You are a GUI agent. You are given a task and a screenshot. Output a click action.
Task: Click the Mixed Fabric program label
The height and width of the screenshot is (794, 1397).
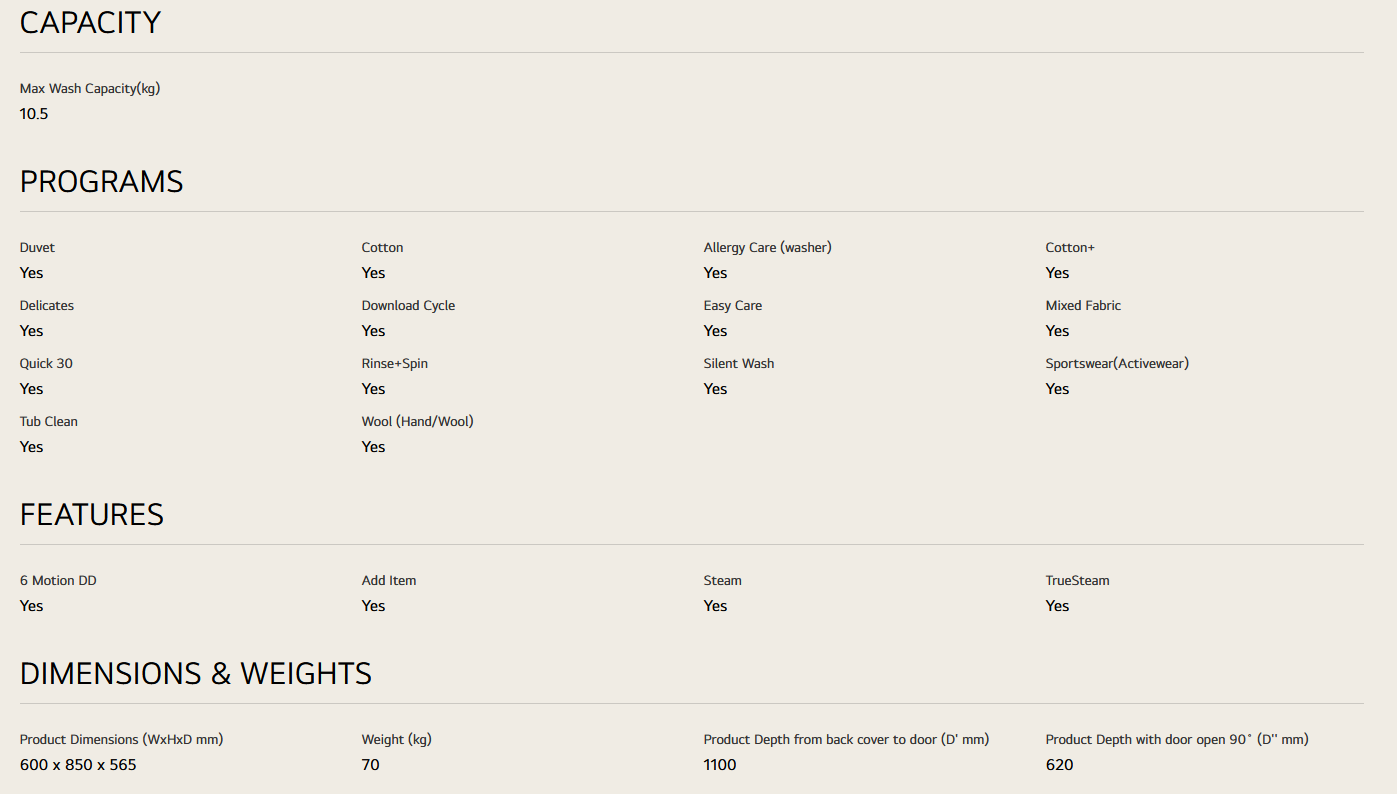click(1083, 305)
